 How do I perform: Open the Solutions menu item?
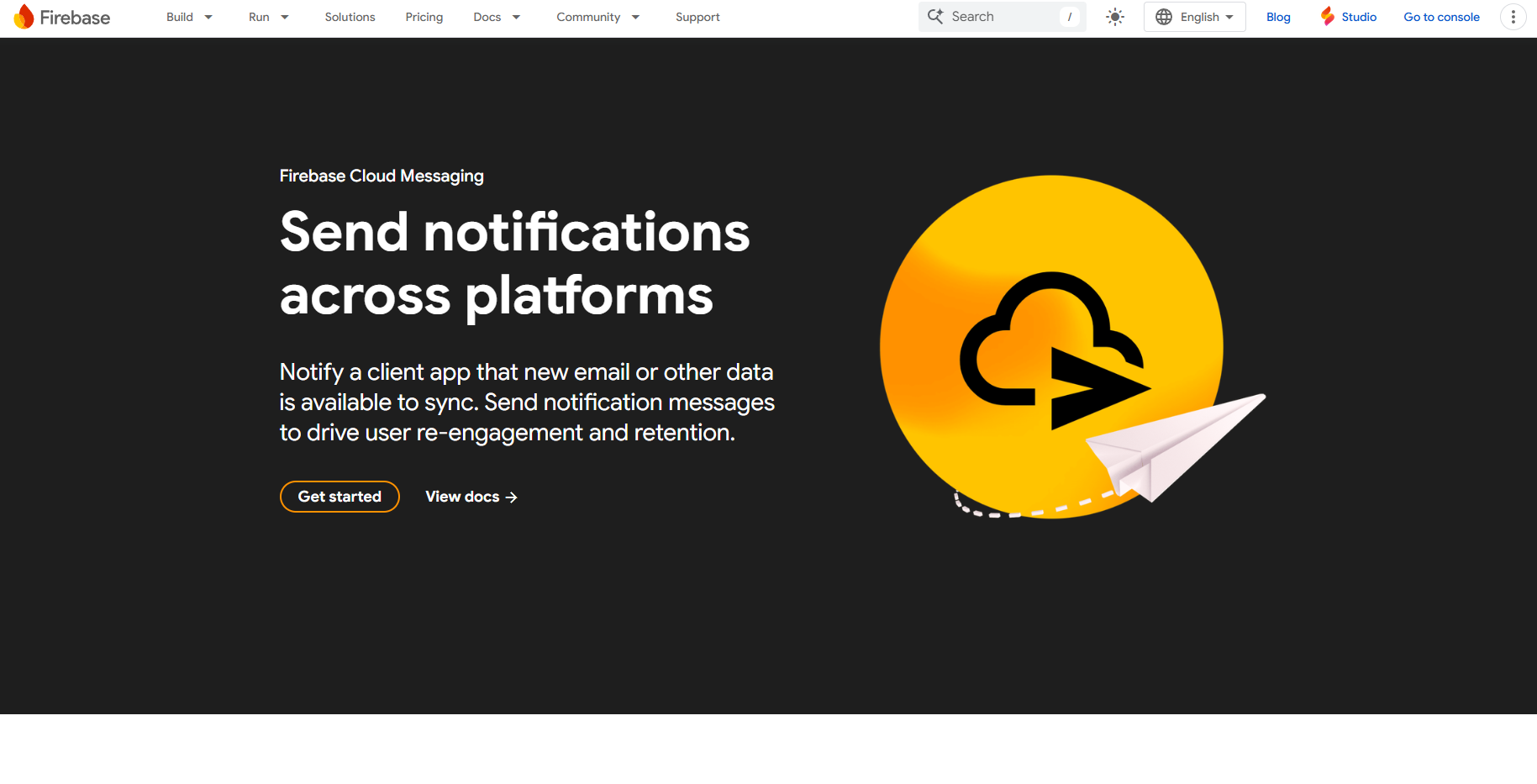tap(350, 17)
